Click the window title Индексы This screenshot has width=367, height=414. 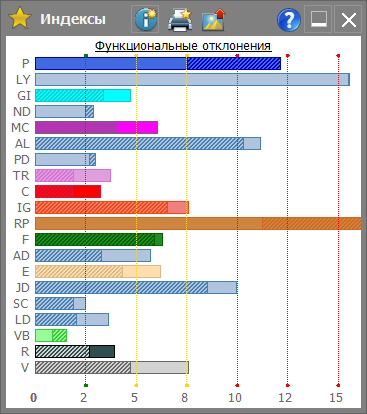73,19
